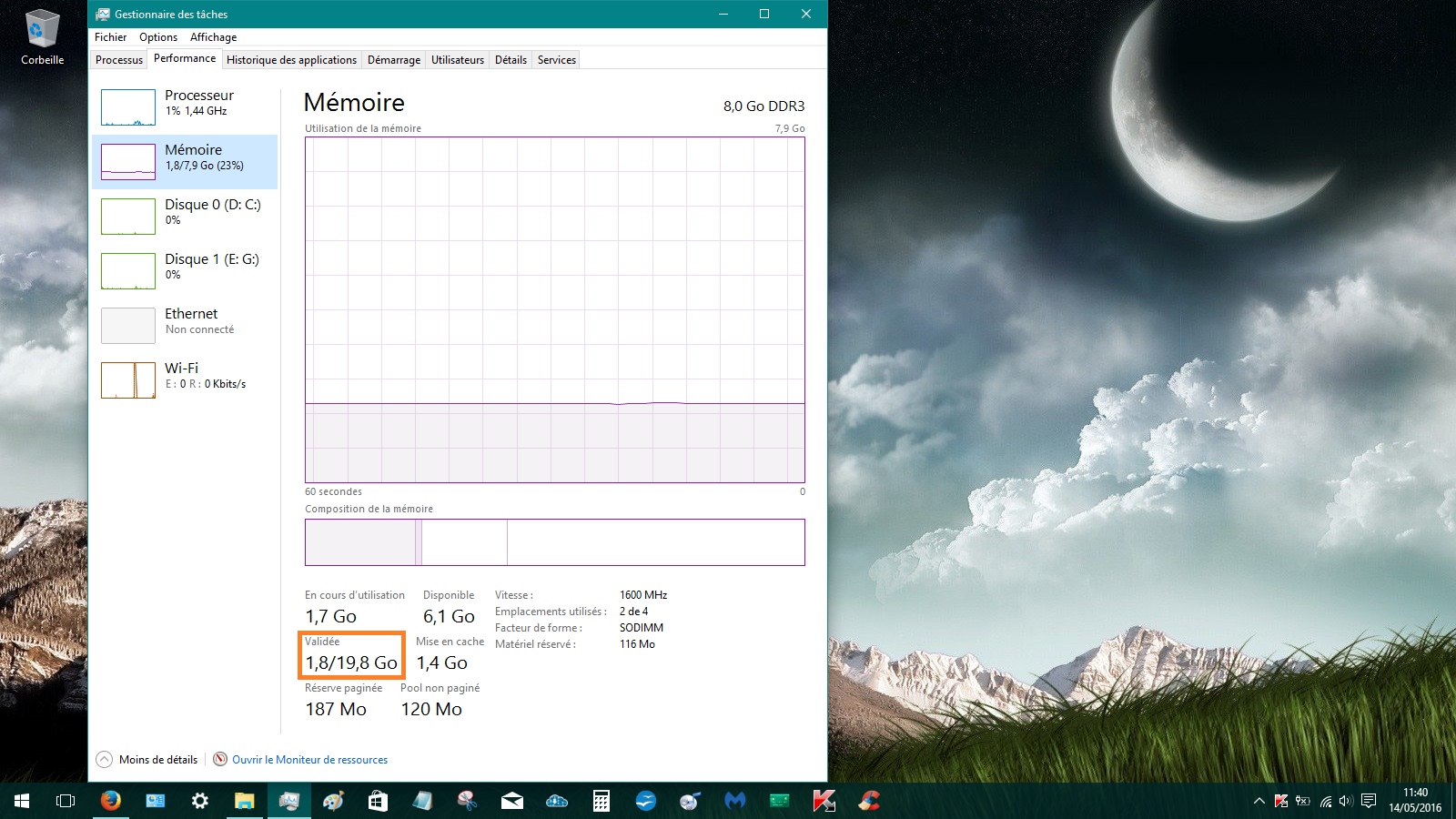Maximize the Gestionnaire des tâches window
The height and width of the screenshot is (819, 1456).
764,14
